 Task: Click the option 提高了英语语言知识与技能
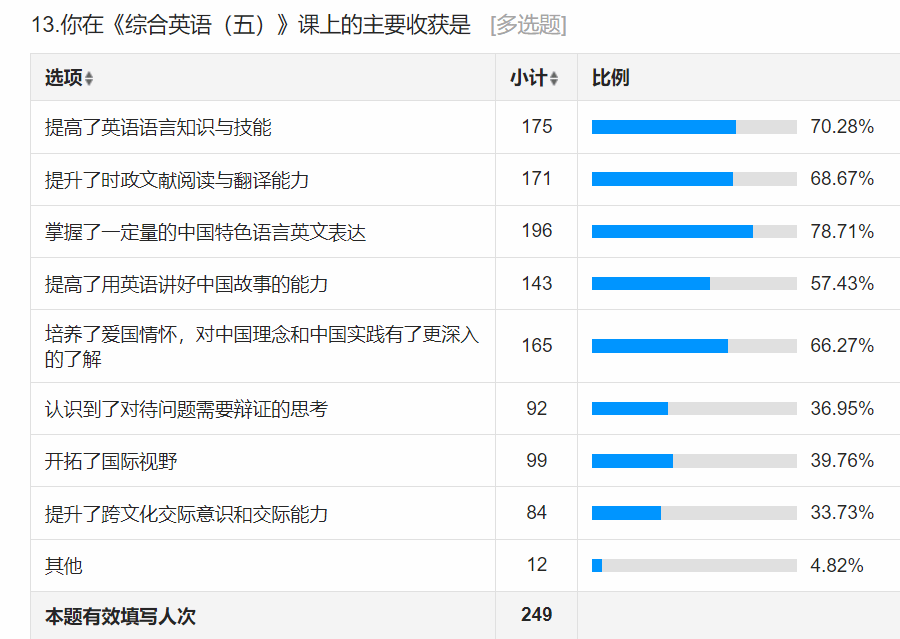(158, 127)
